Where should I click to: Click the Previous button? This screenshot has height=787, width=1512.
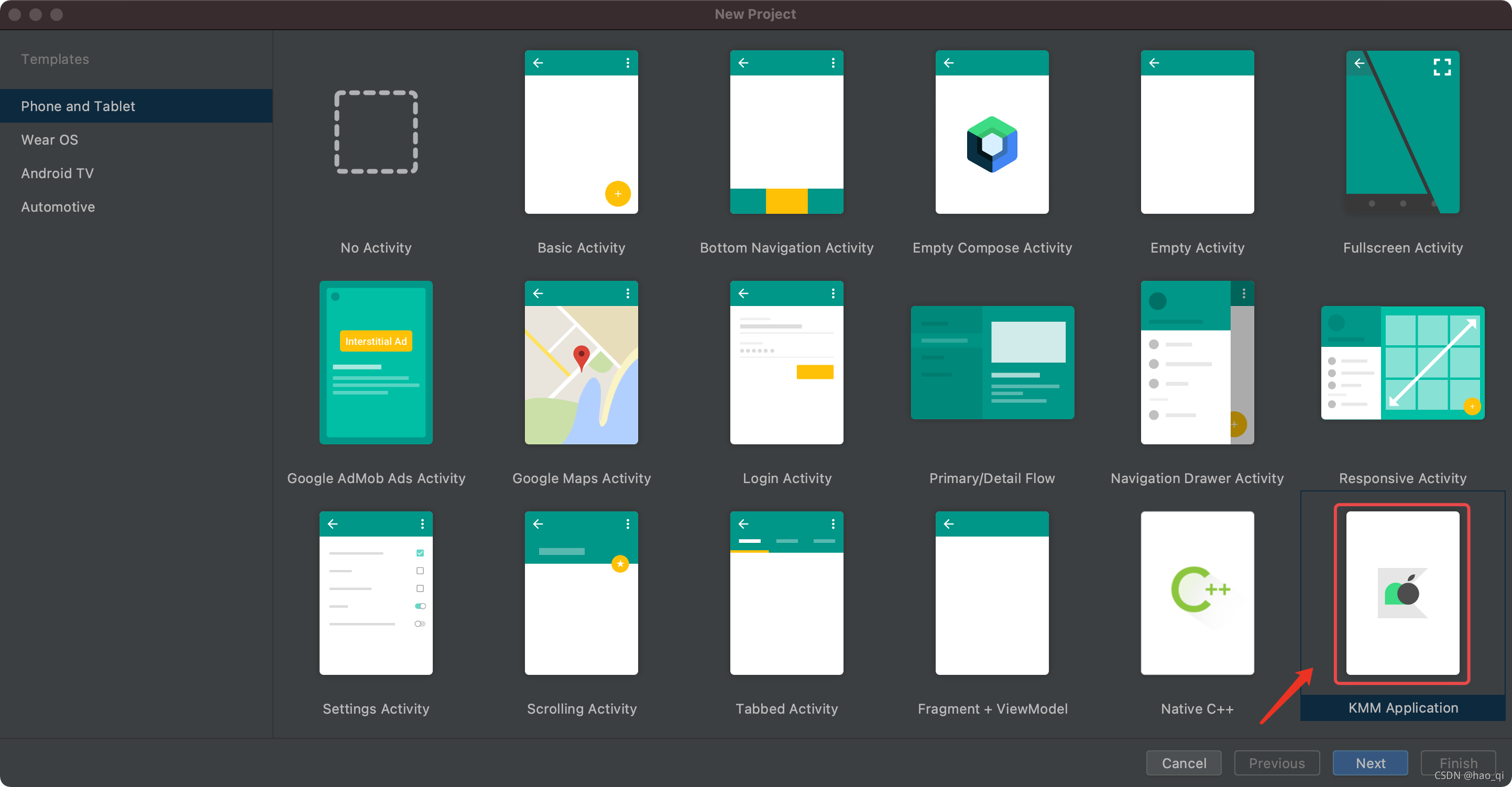point(1277,763)
